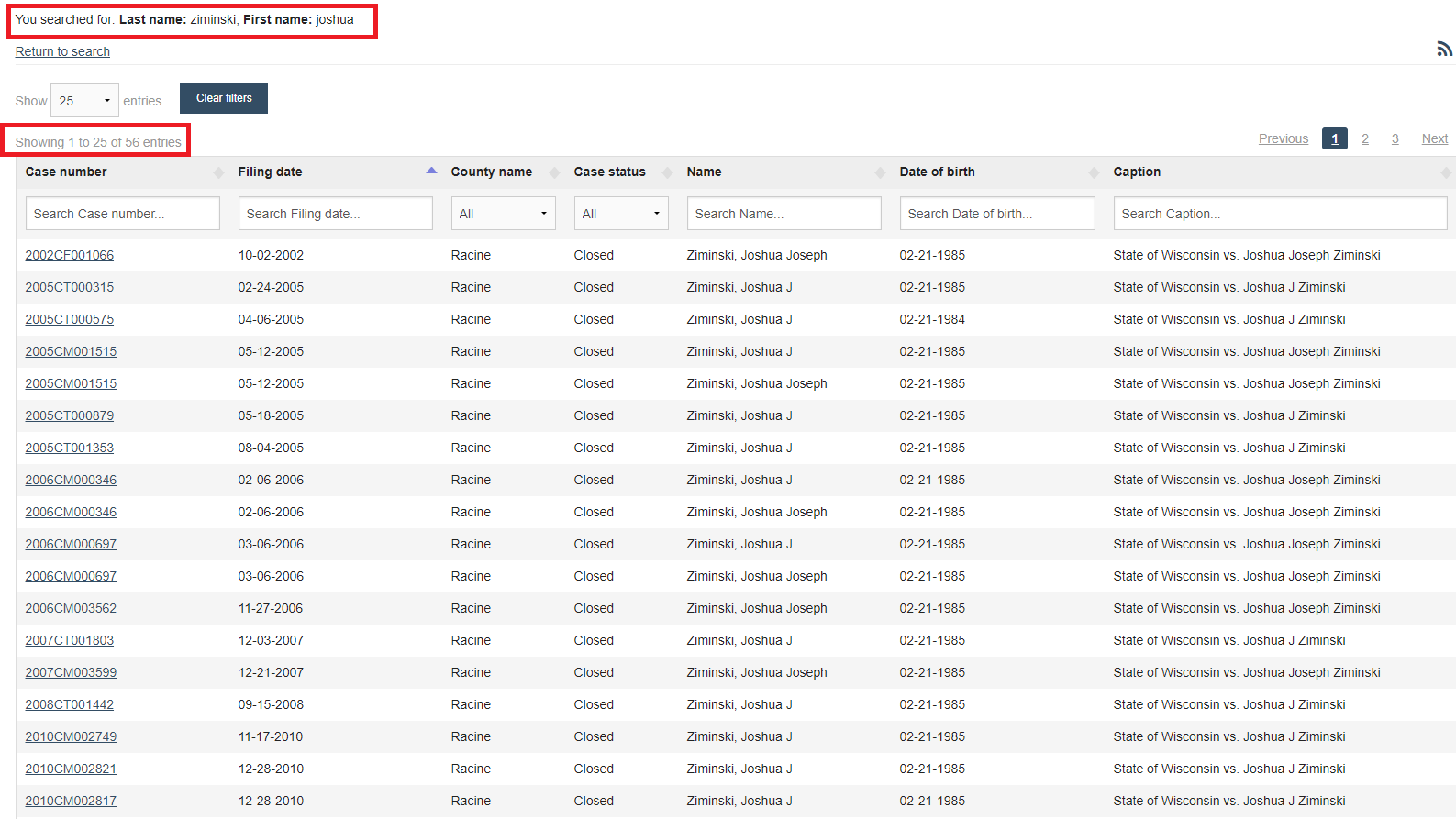Go to the Previous page
This screenshot has height=819, width=1456.
pos(1284,138)
